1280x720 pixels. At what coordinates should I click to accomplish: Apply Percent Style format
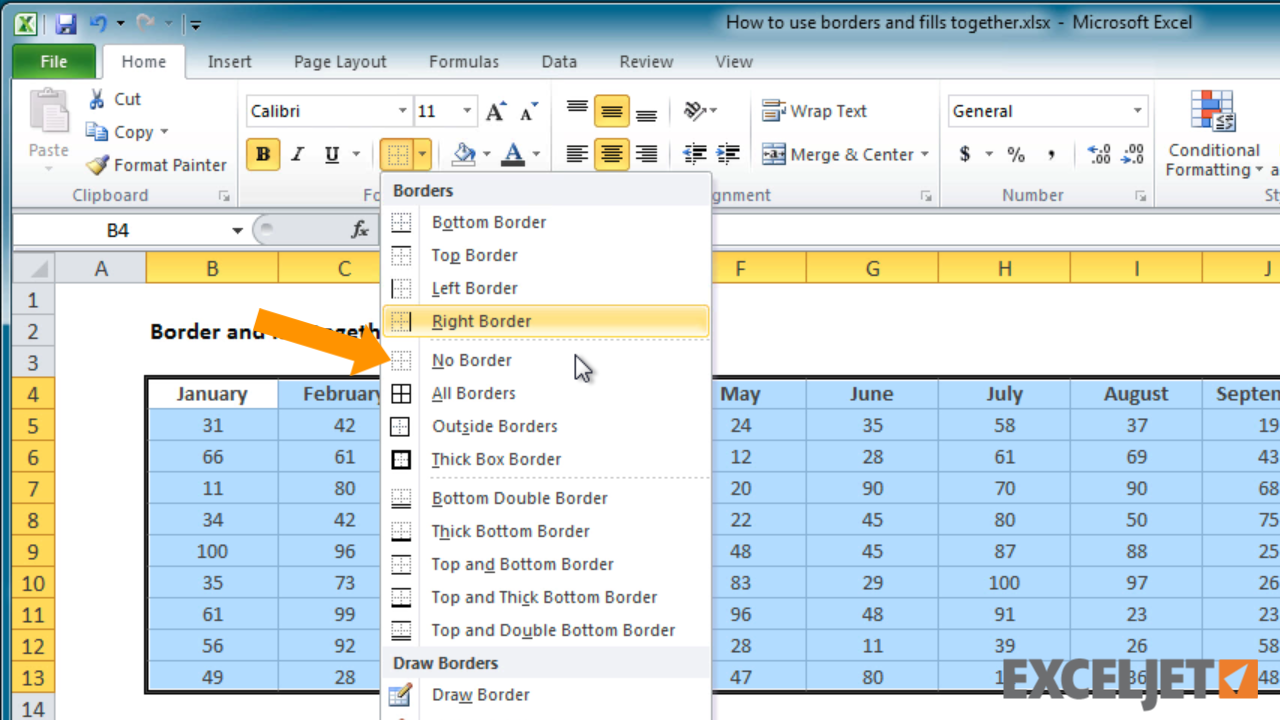1016,154
